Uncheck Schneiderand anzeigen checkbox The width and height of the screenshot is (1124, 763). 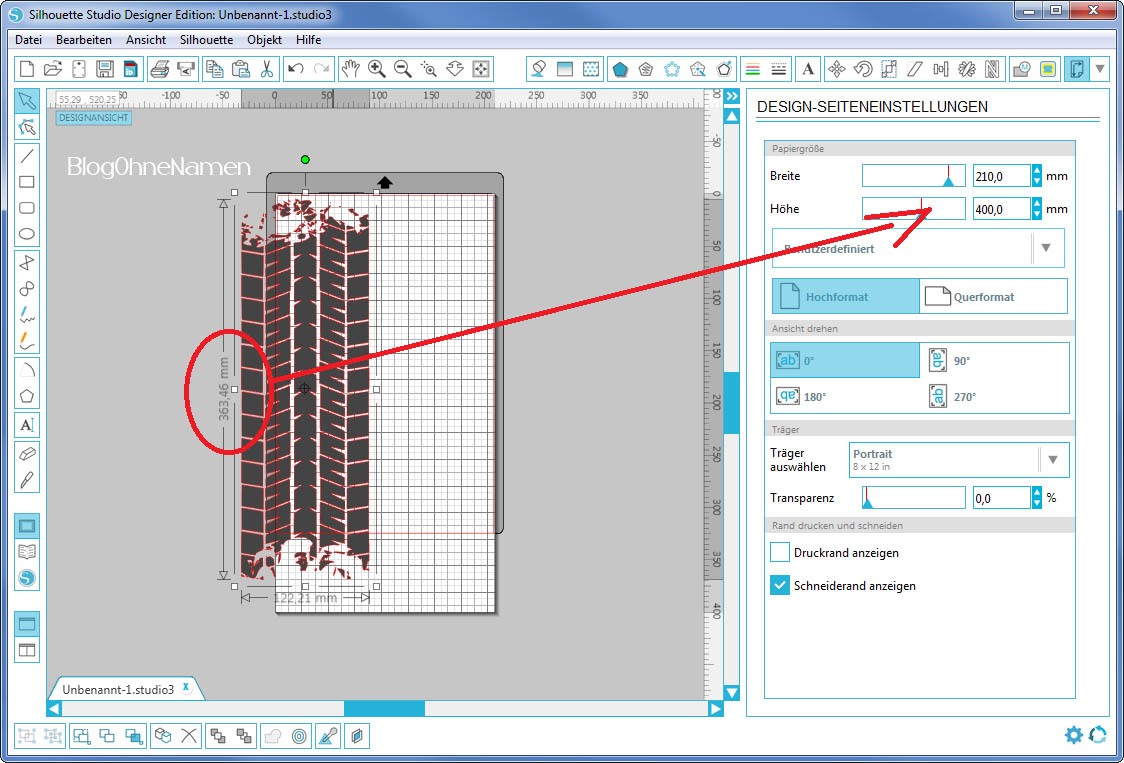point(780,586)
